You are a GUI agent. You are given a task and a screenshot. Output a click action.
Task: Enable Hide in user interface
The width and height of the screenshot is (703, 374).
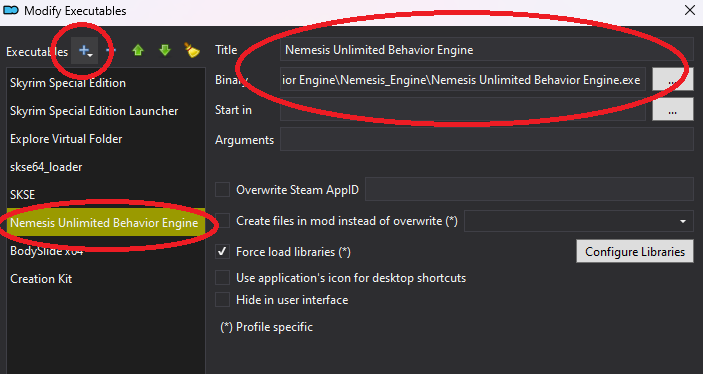click(222, 300)
